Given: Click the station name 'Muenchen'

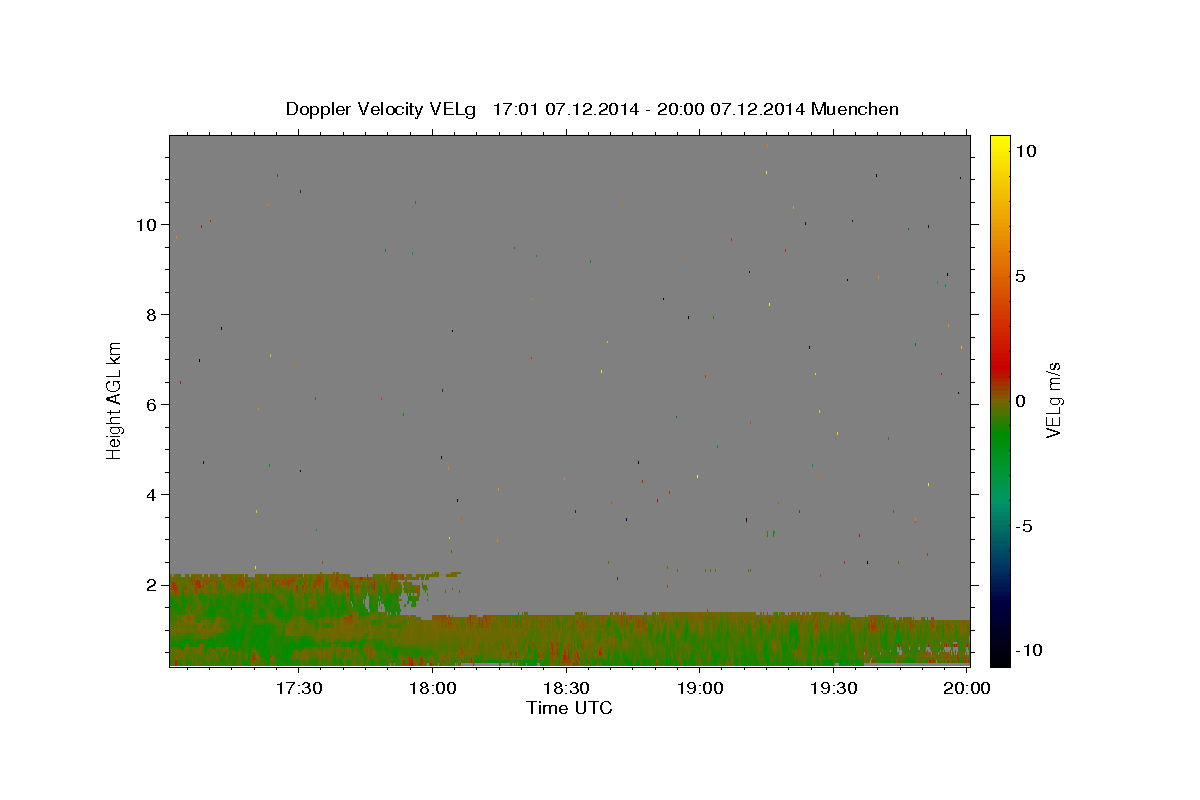Looking at the screenshot, I should [x=856, y=109].
